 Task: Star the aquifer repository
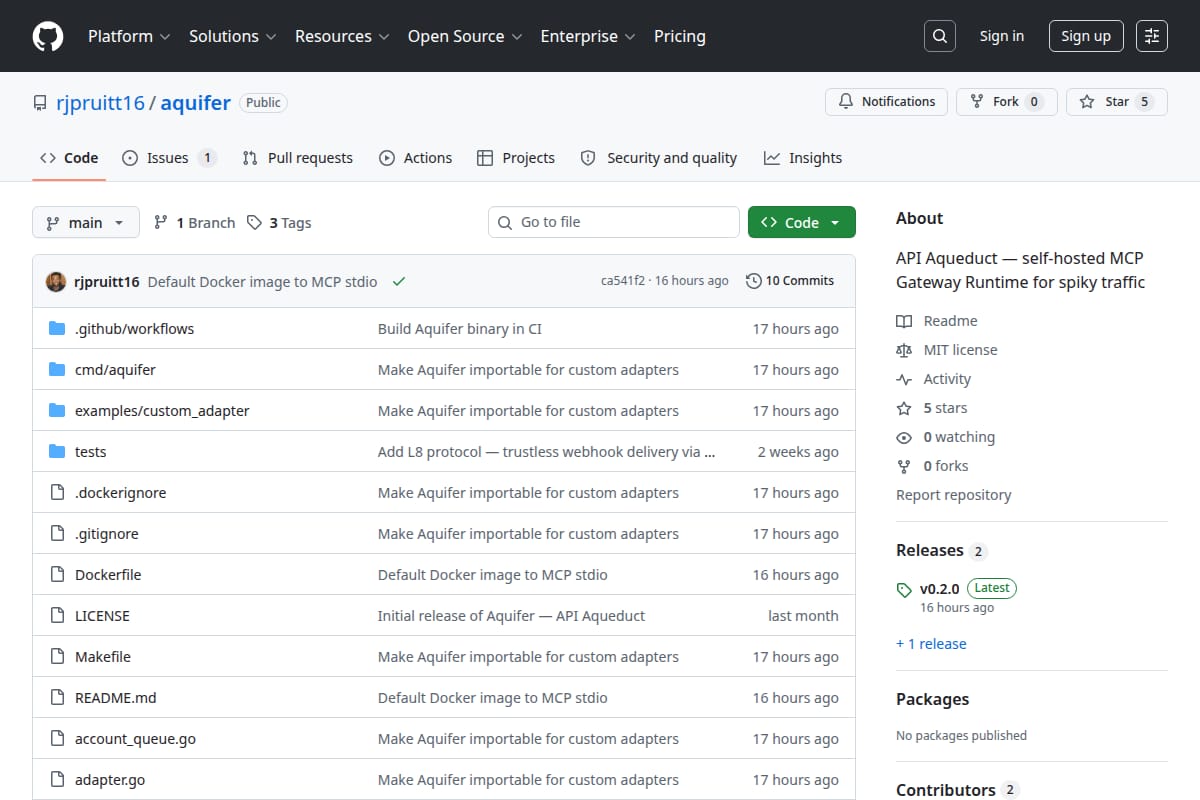tap(1116, 102)
